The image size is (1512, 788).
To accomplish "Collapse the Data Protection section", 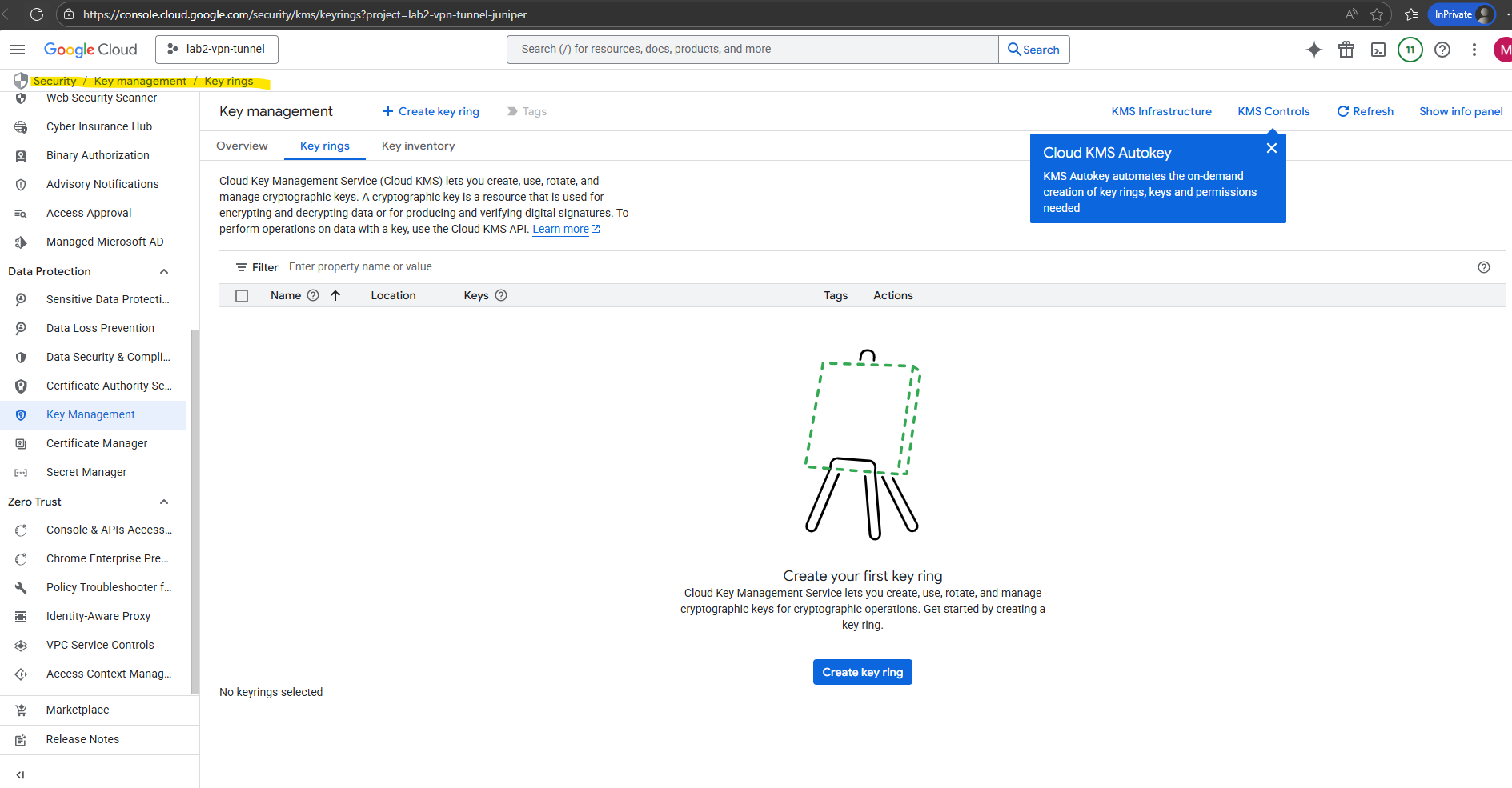I will click(164, 271).
